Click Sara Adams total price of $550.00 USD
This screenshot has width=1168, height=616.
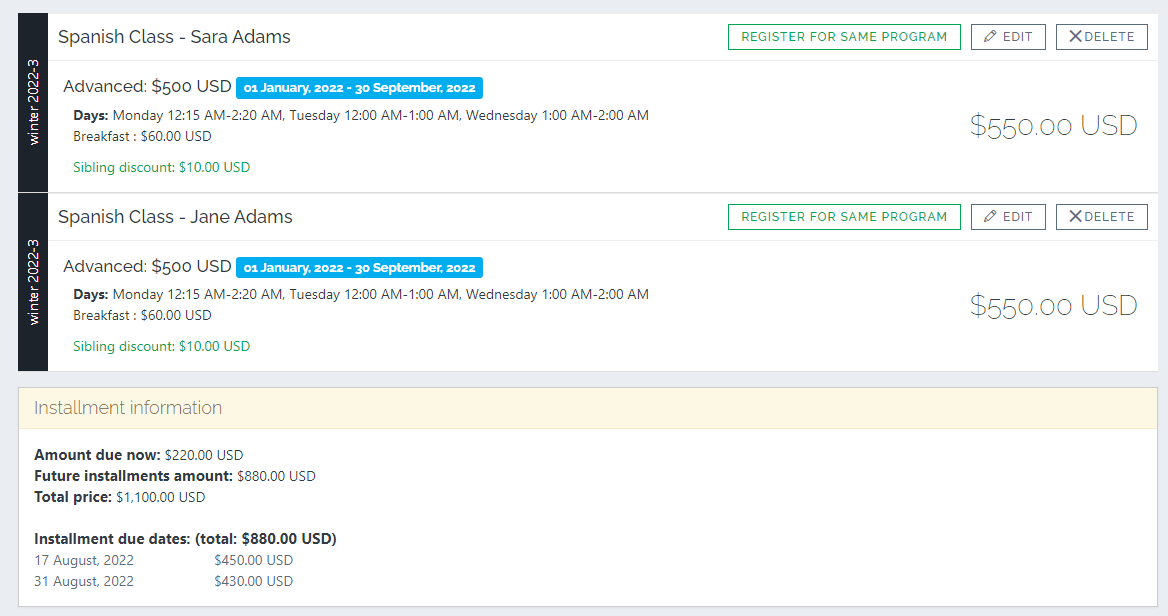tap(1053, 125)
